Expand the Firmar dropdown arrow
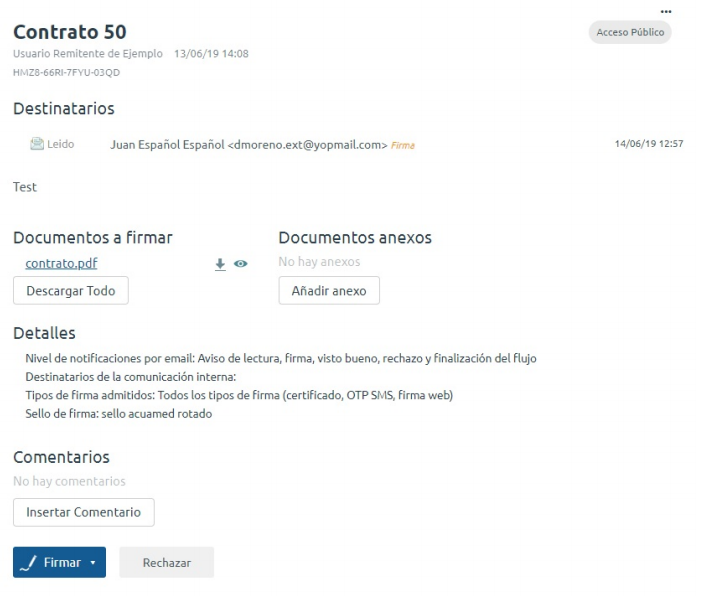The height and width of the screenshot is (596, 708). coord(93,563)
